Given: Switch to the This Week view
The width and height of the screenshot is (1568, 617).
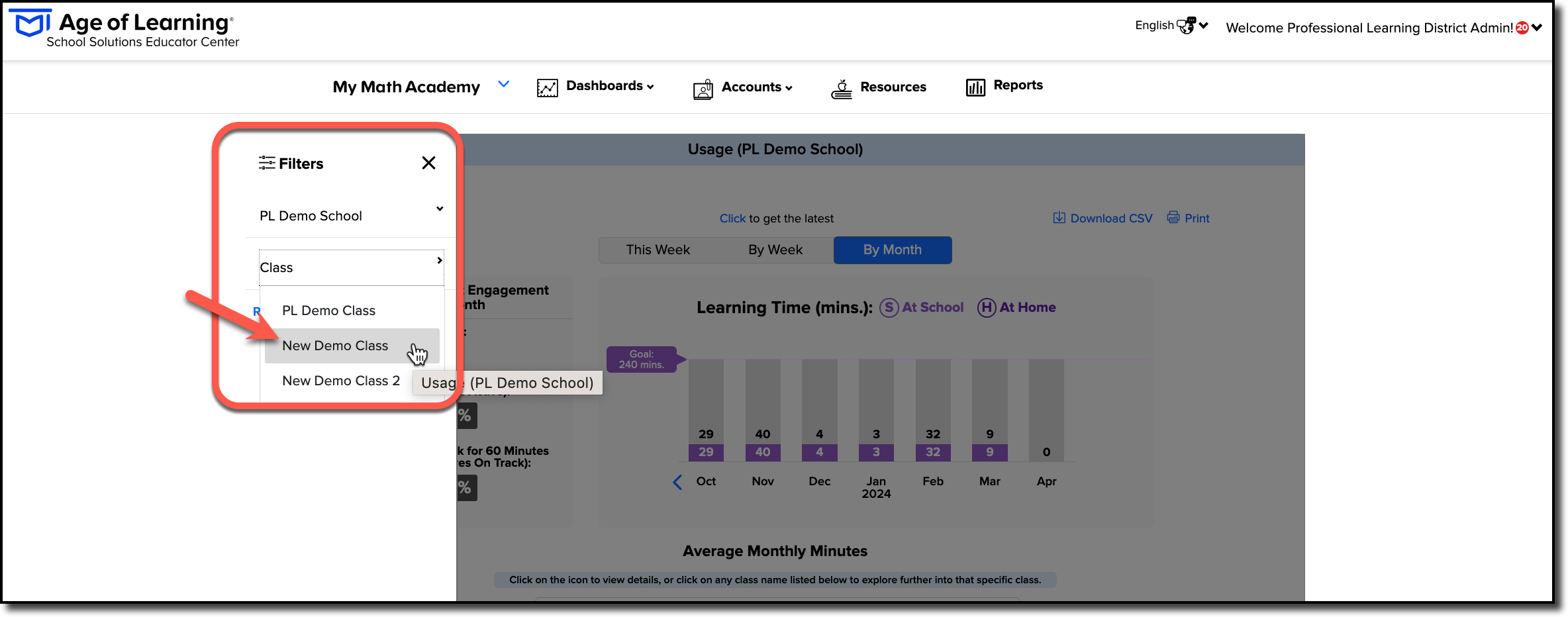Looking at the screenshot, I should click(x=658, y=250).
